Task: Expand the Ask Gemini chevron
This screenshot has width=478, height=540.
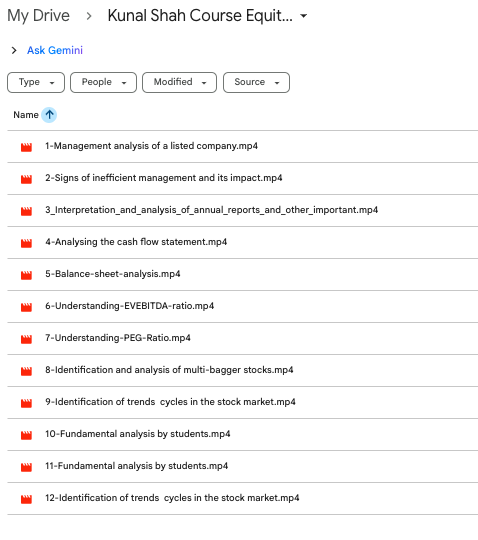Action: point(14,51)
